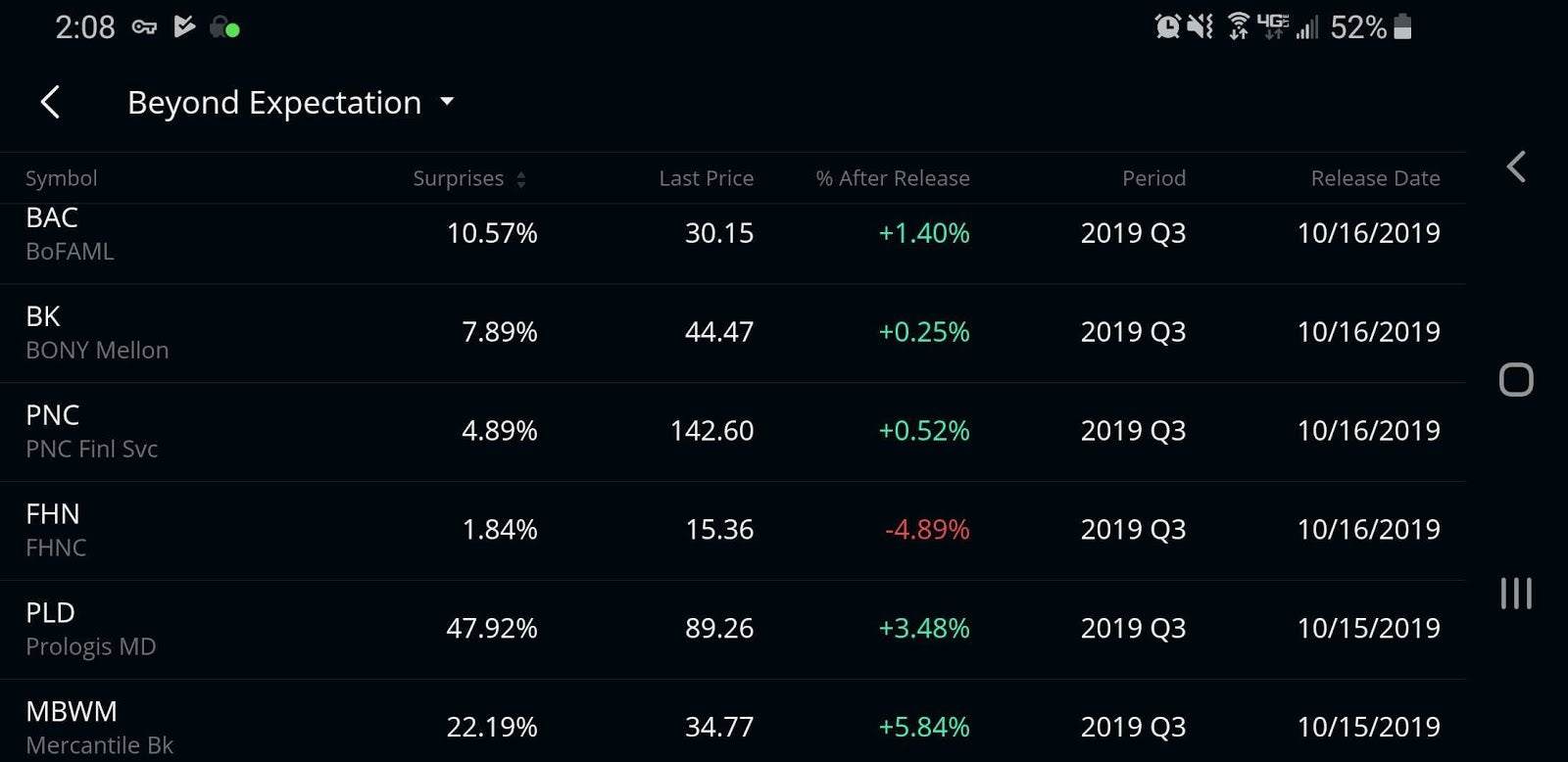Open the FHN stock row
1568x762 pixels.
[x=733, y=531]
